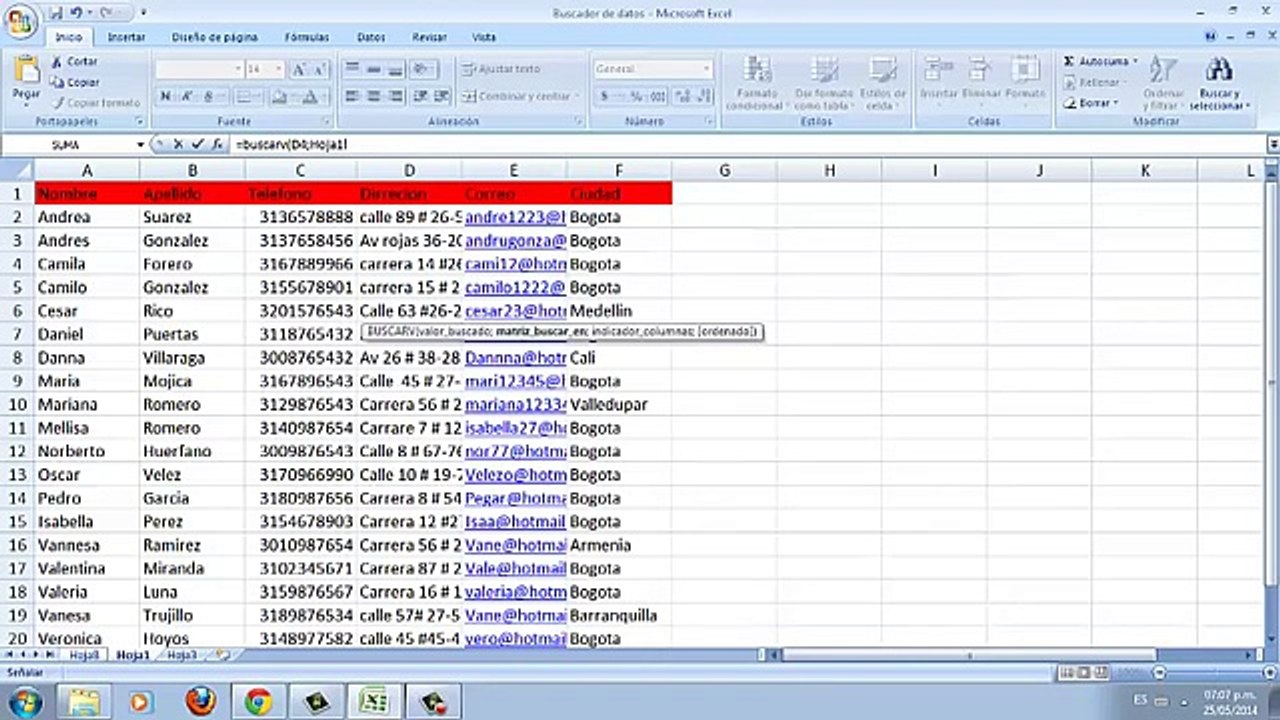Open Insert Function with the fx icon
This screenshot has height=720, width=1280.
[x=217, y=144]
